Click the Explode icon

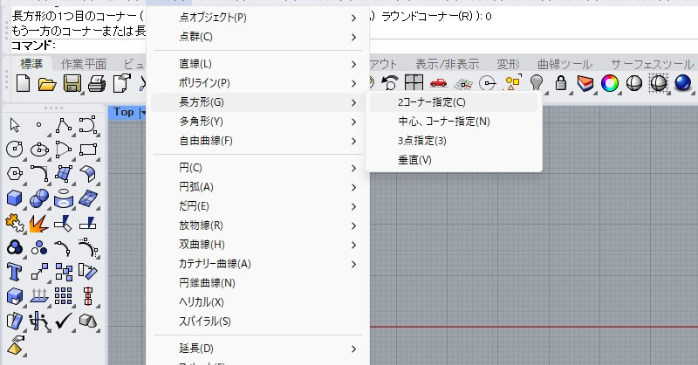coord(39,223)
